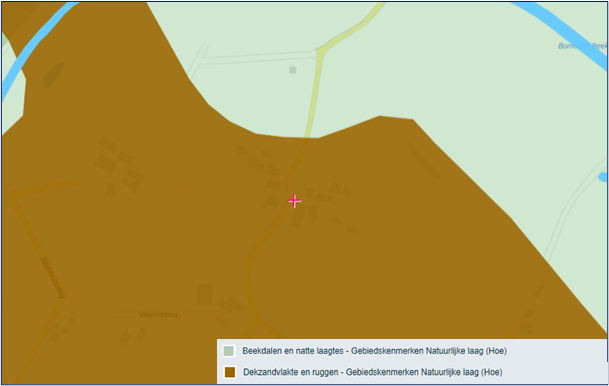Select the light green Beekdalen legend swatch
Image resolution: width=609 pixels, height=386 pixels.
pos(229,351)
